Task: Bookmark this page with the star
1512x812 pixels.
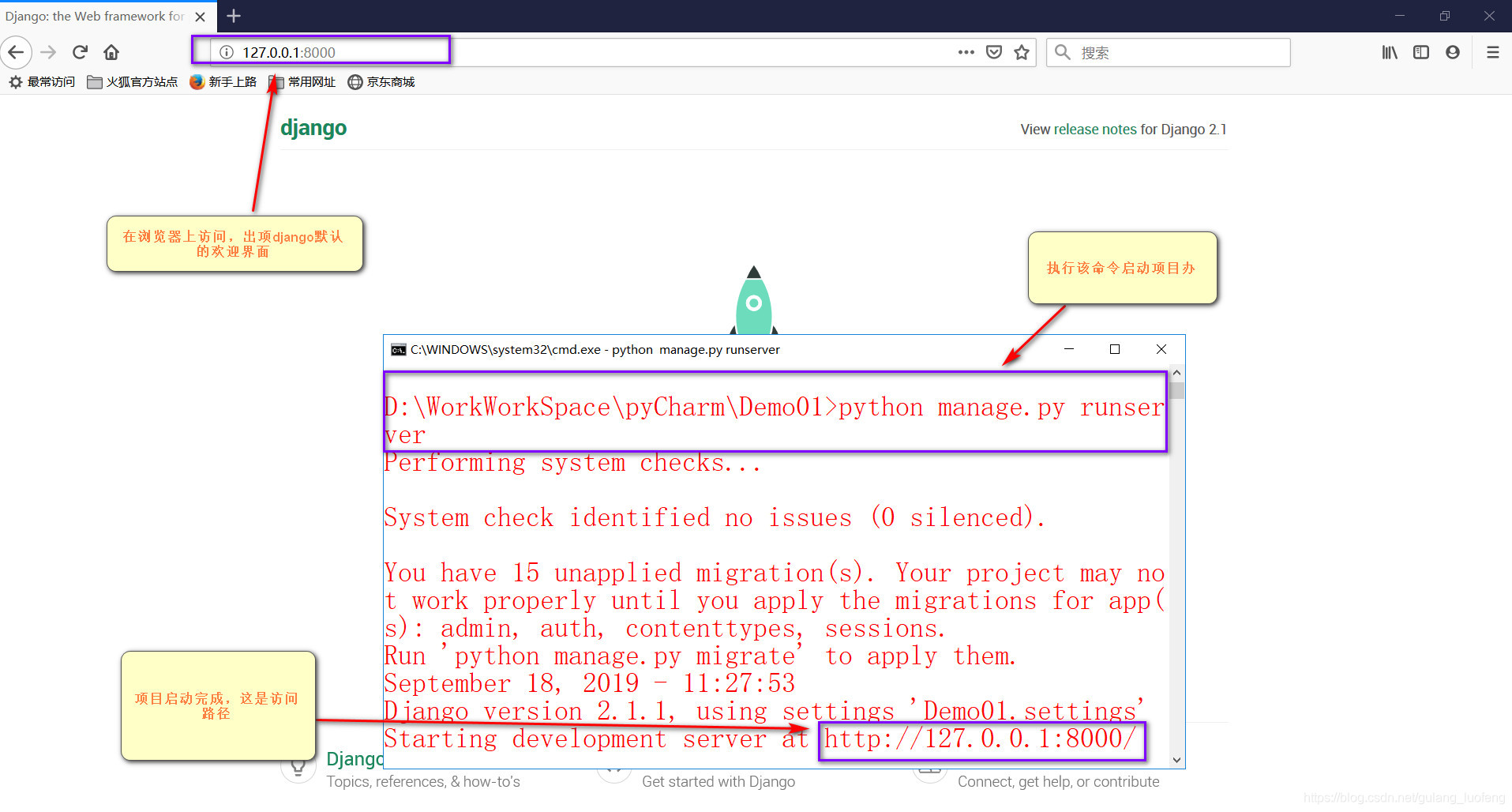Action: point(1022,52)
